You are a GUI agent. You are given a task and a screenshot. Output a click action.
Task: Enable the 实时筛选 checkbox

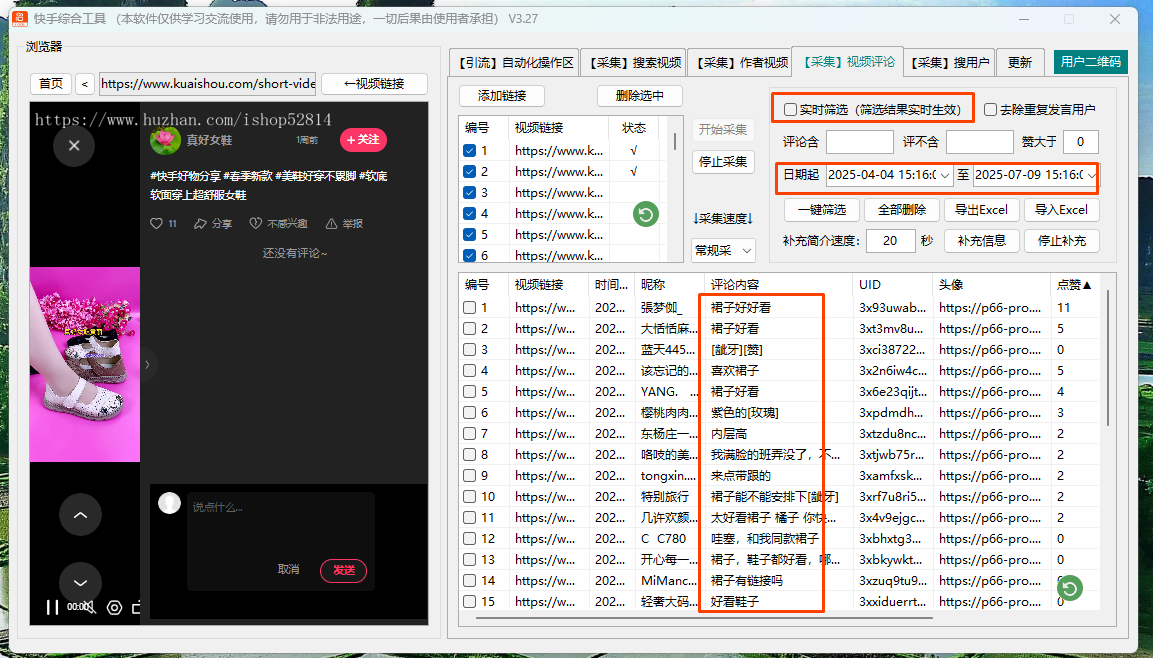pos(790,110)
